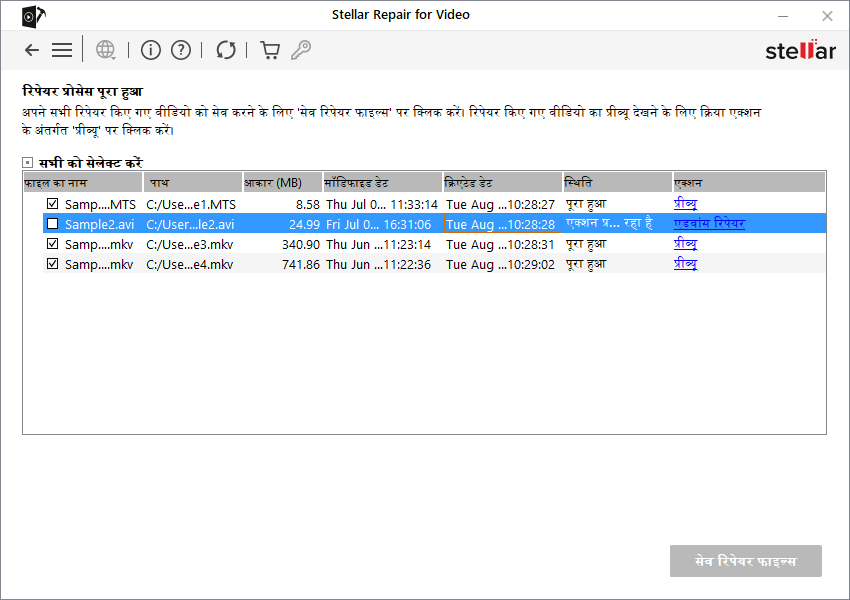Image resolution: width=850 pixels, height=600 pixels.
Task: Click modified date ending 11:23:14
Action: click(x=378, y=244)
